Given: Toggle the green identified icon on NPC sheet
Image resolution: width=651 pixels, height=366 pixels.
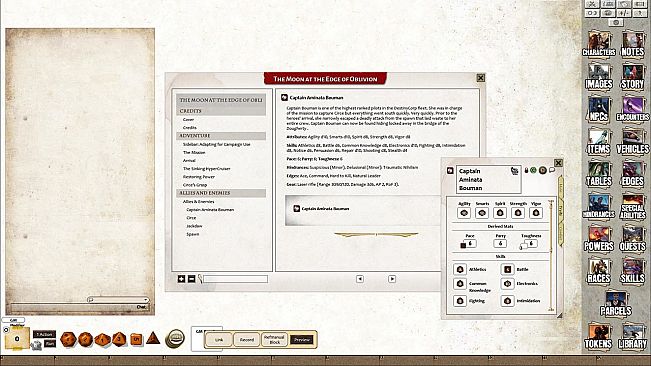Looking at the screenshot, I should click(534, 171).
